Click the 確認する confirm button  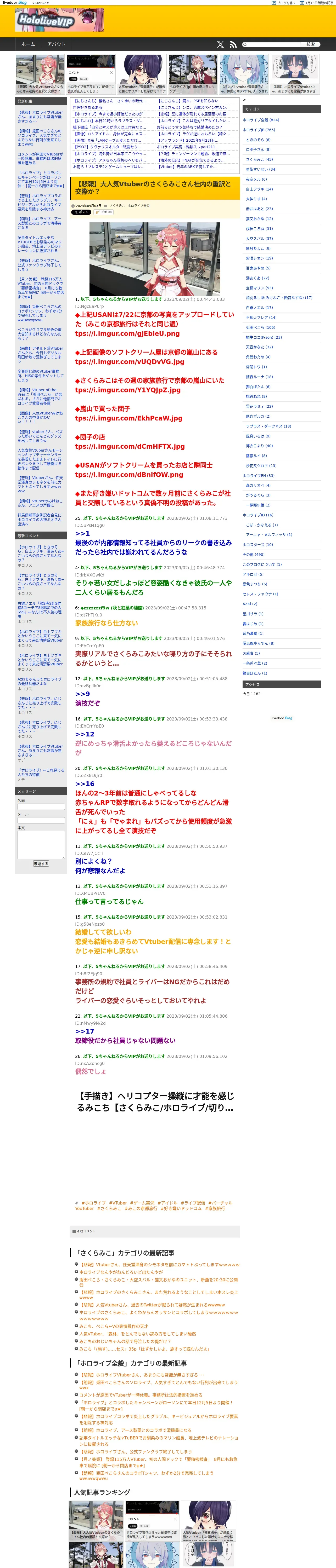pos(41,864)
